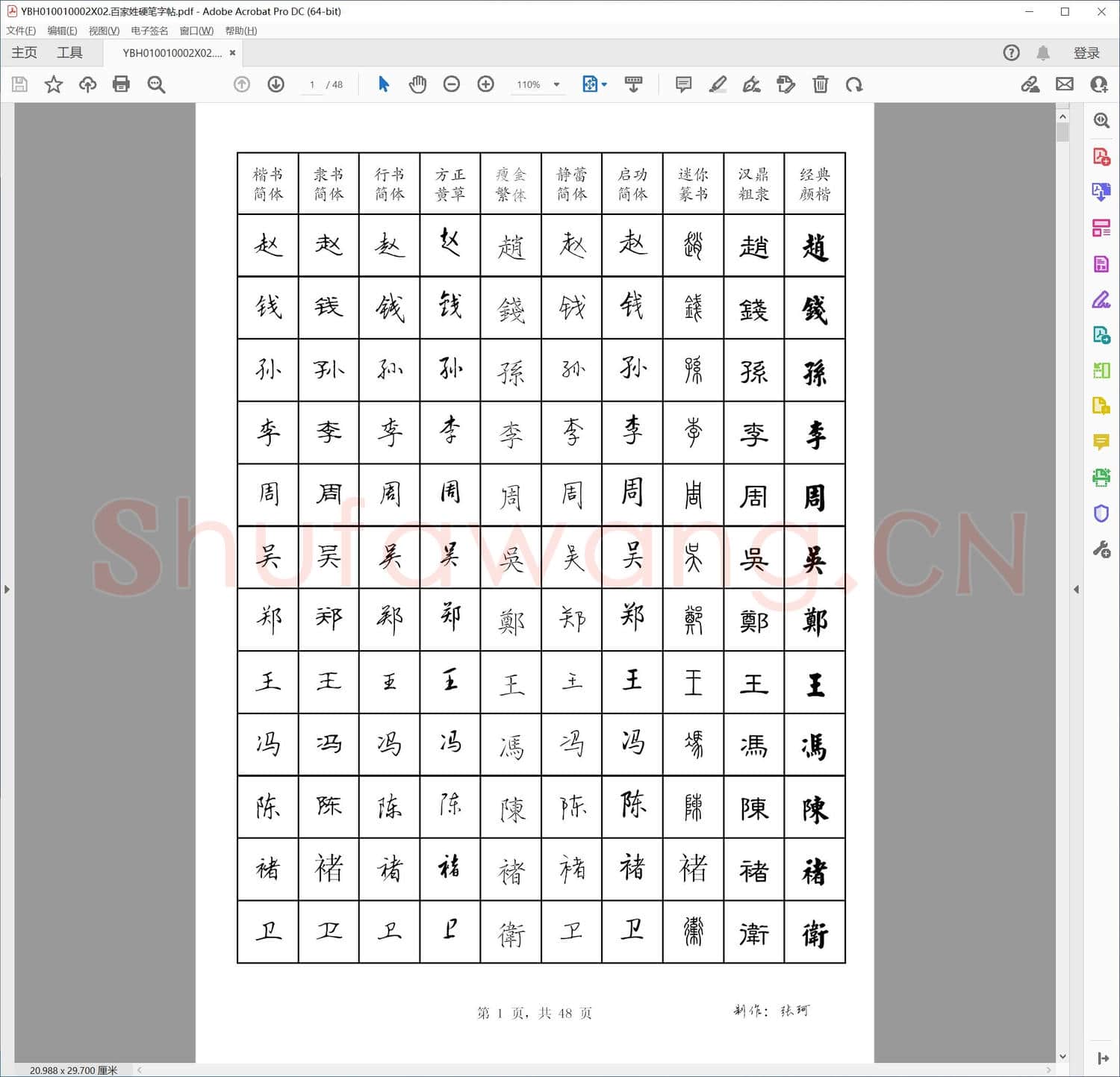This screenshot has width=1120, height=1077.
Task: Open the 编辑(E) menu
Action: (62, 31)
